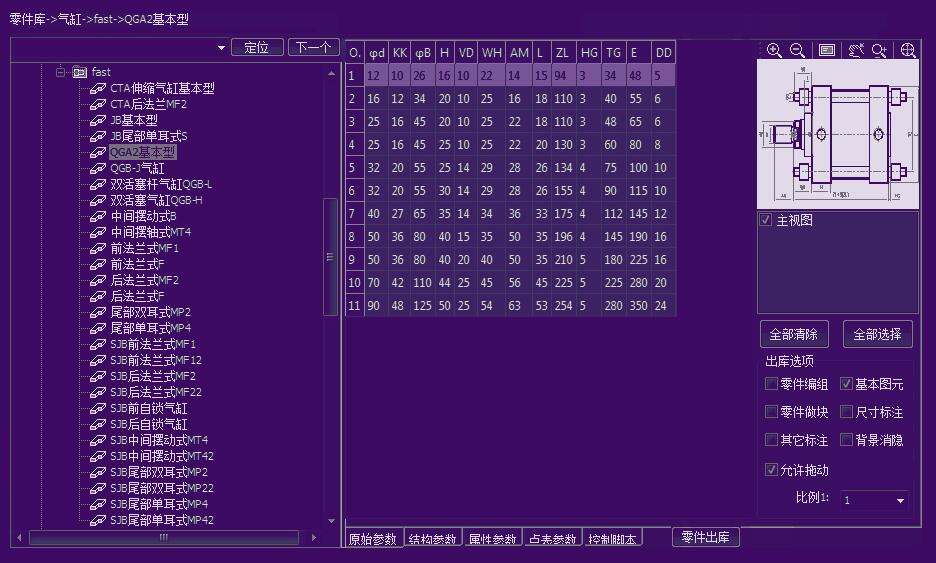Image resolution: width=936 pixels, height=563 pixels.
Task: Click part icon beside 双活塞气缸QGB-H
Action: click(x=98, y=201)
